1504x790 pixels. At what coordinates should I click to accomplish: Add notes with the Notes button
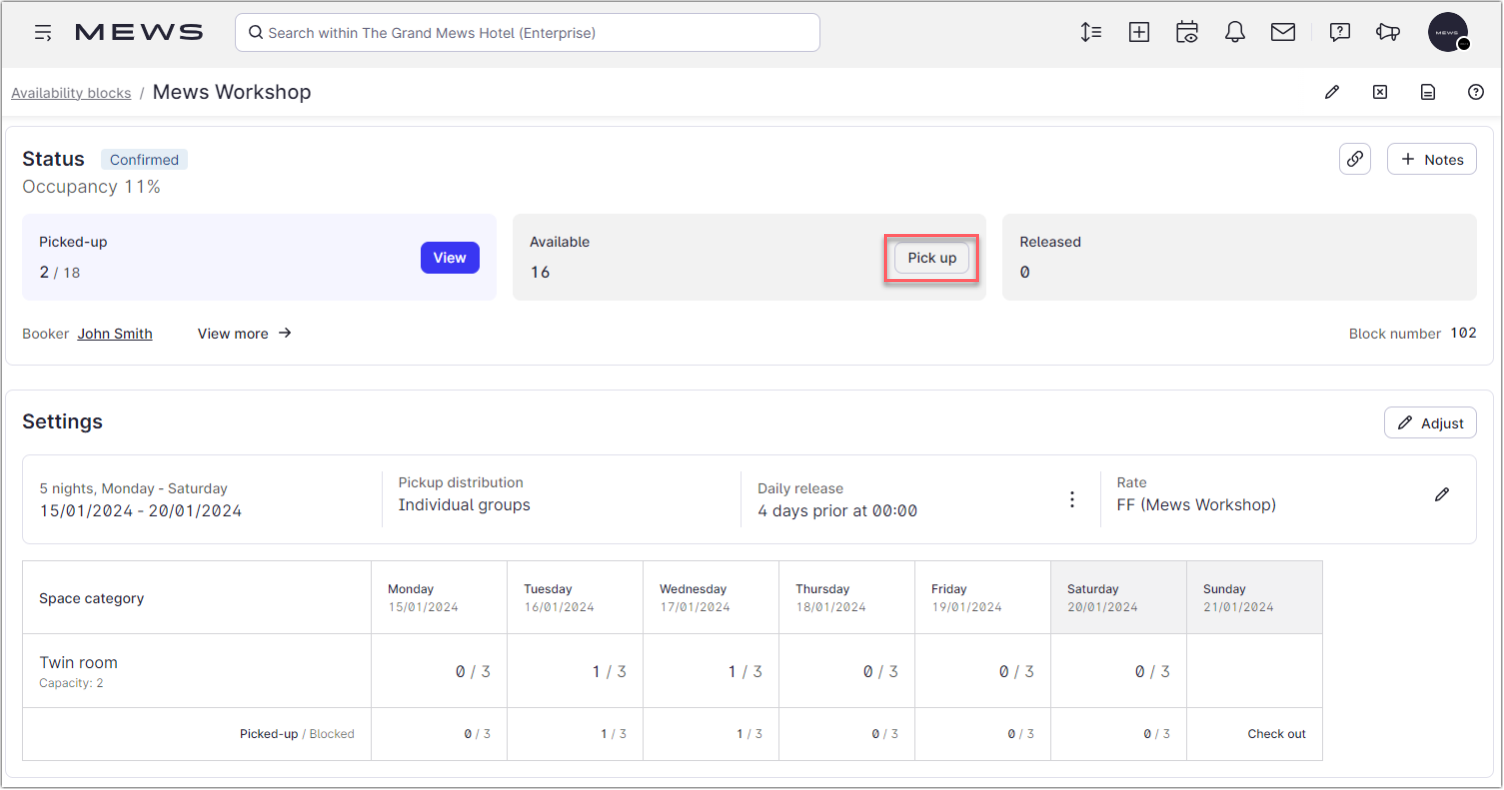(1432, 159)
